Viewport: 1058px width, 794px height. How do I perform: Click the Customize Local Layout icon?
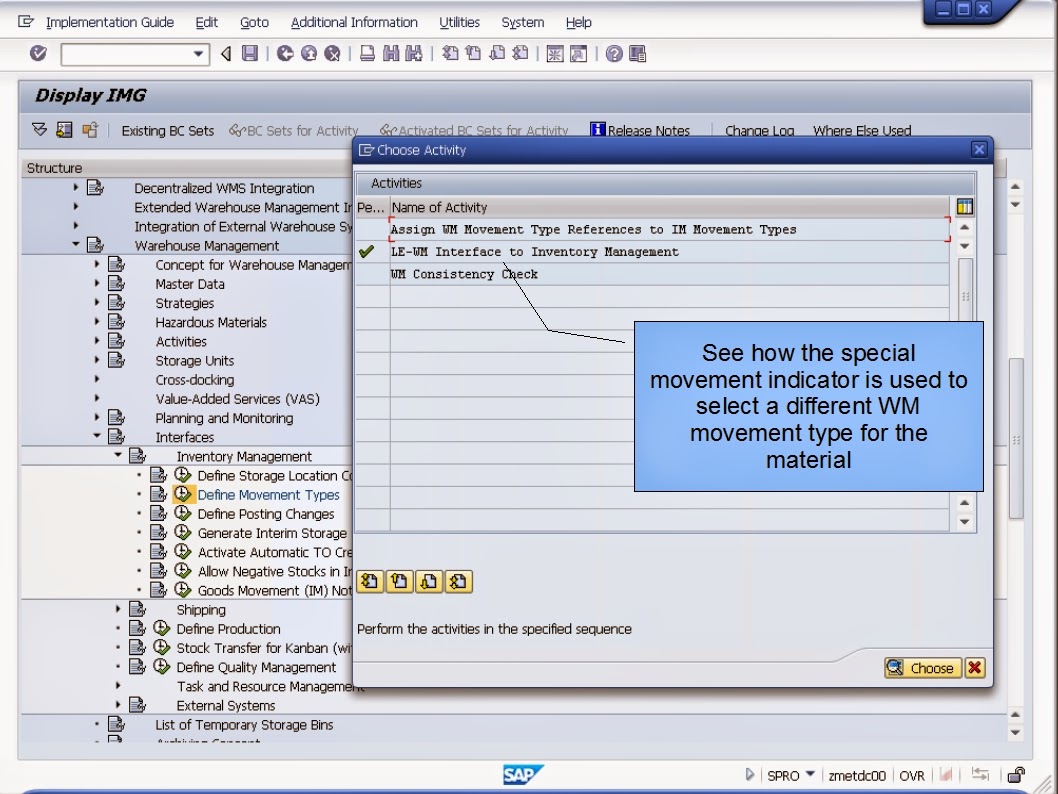638,53
